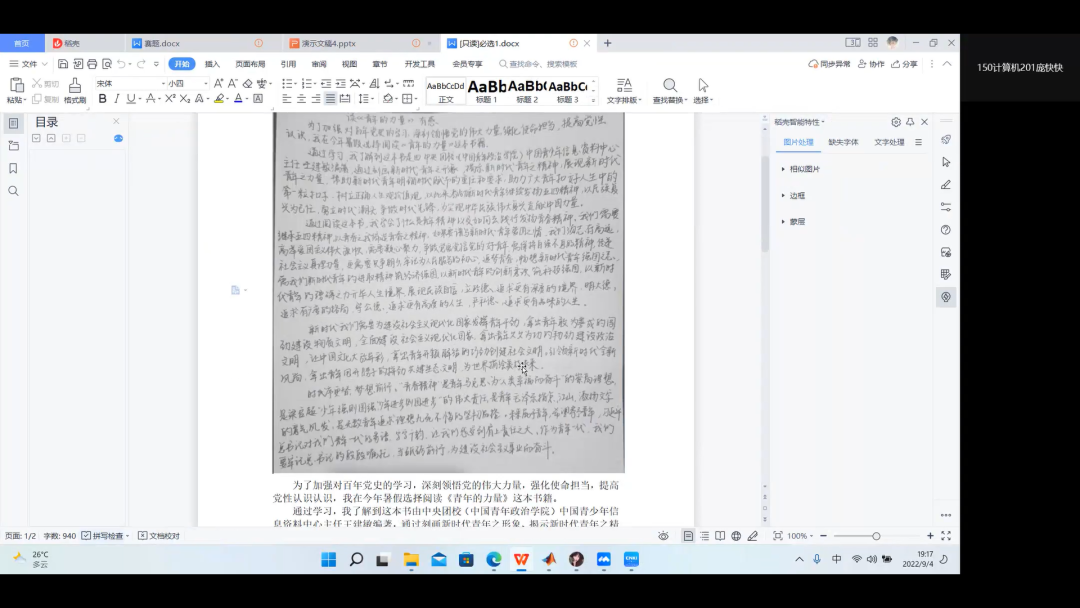1080x608 pixels.
Task: Click the 同步异常 sync status button
Action: (829, 64)
